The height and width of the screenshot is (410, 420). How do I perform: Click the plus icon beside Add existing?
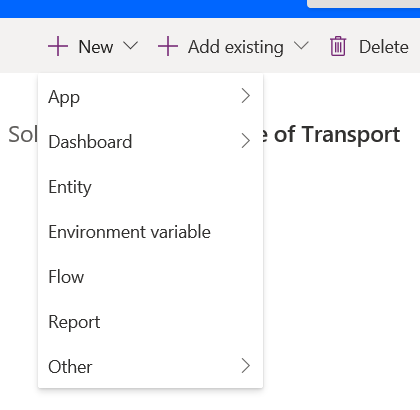(168, 46)
